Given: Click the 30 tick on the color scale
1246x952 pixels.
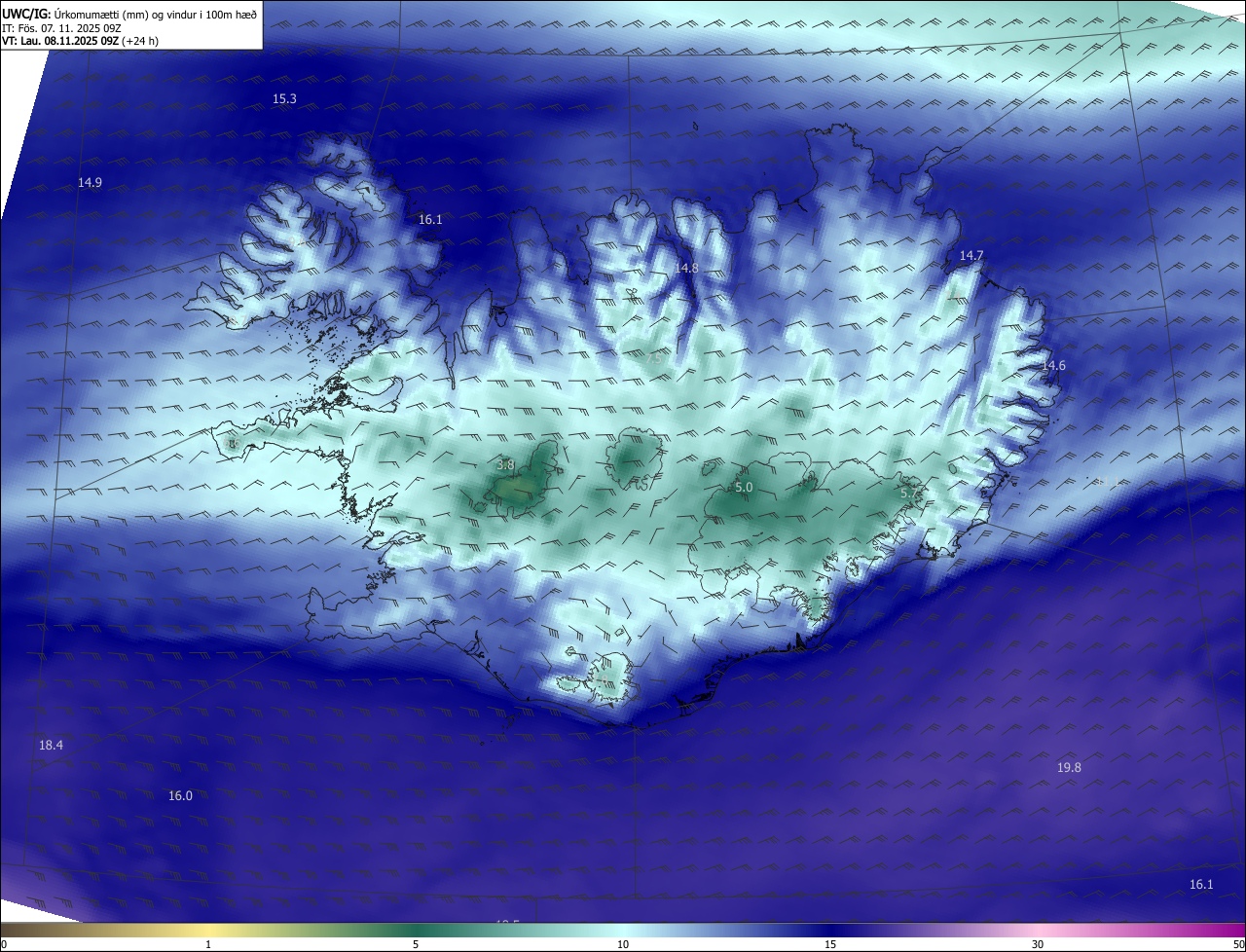Looking at the screenshot, I should (1038, 944).
